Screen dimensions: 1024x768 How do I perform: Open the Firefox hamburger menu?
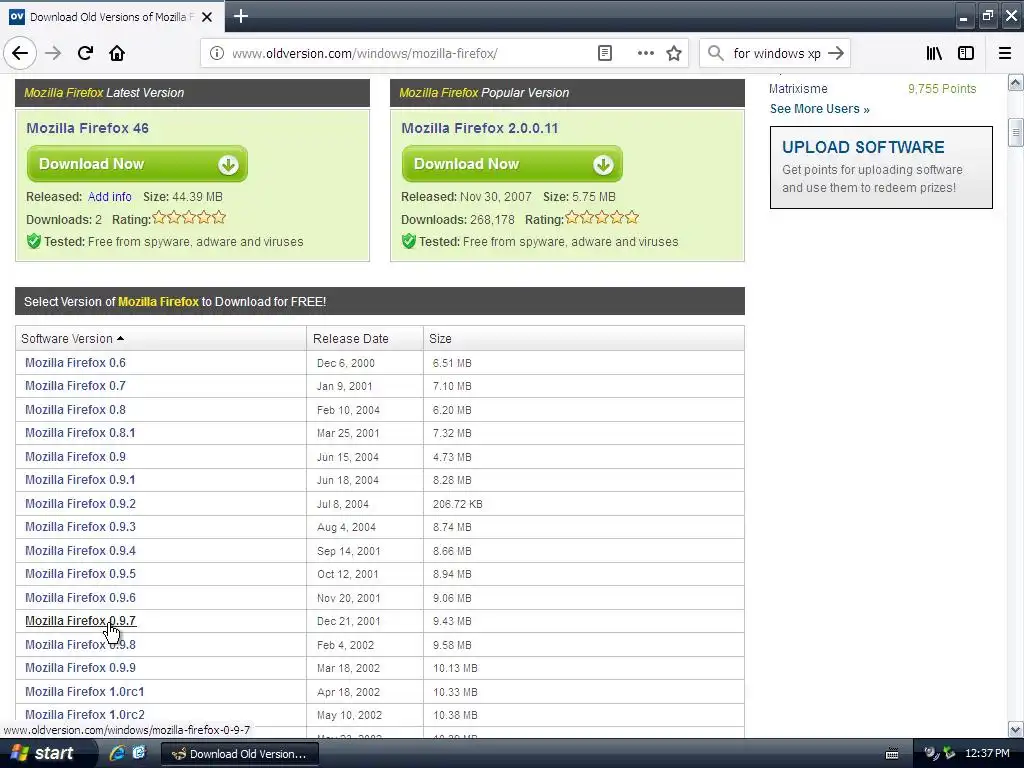coord(1004,54)
